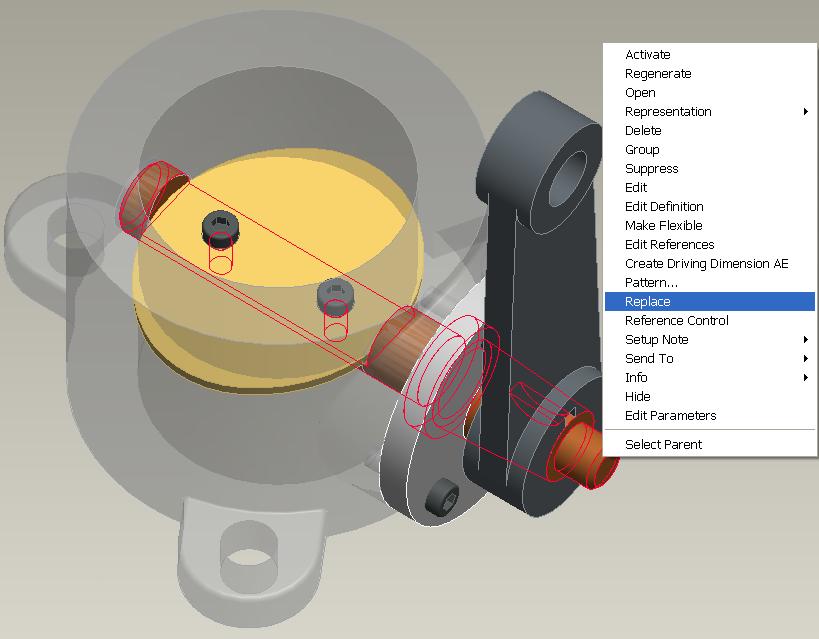This screenshot has height=639, width=819.
Task: Select Create Driving Dimension AE
Action: (709, 264)
